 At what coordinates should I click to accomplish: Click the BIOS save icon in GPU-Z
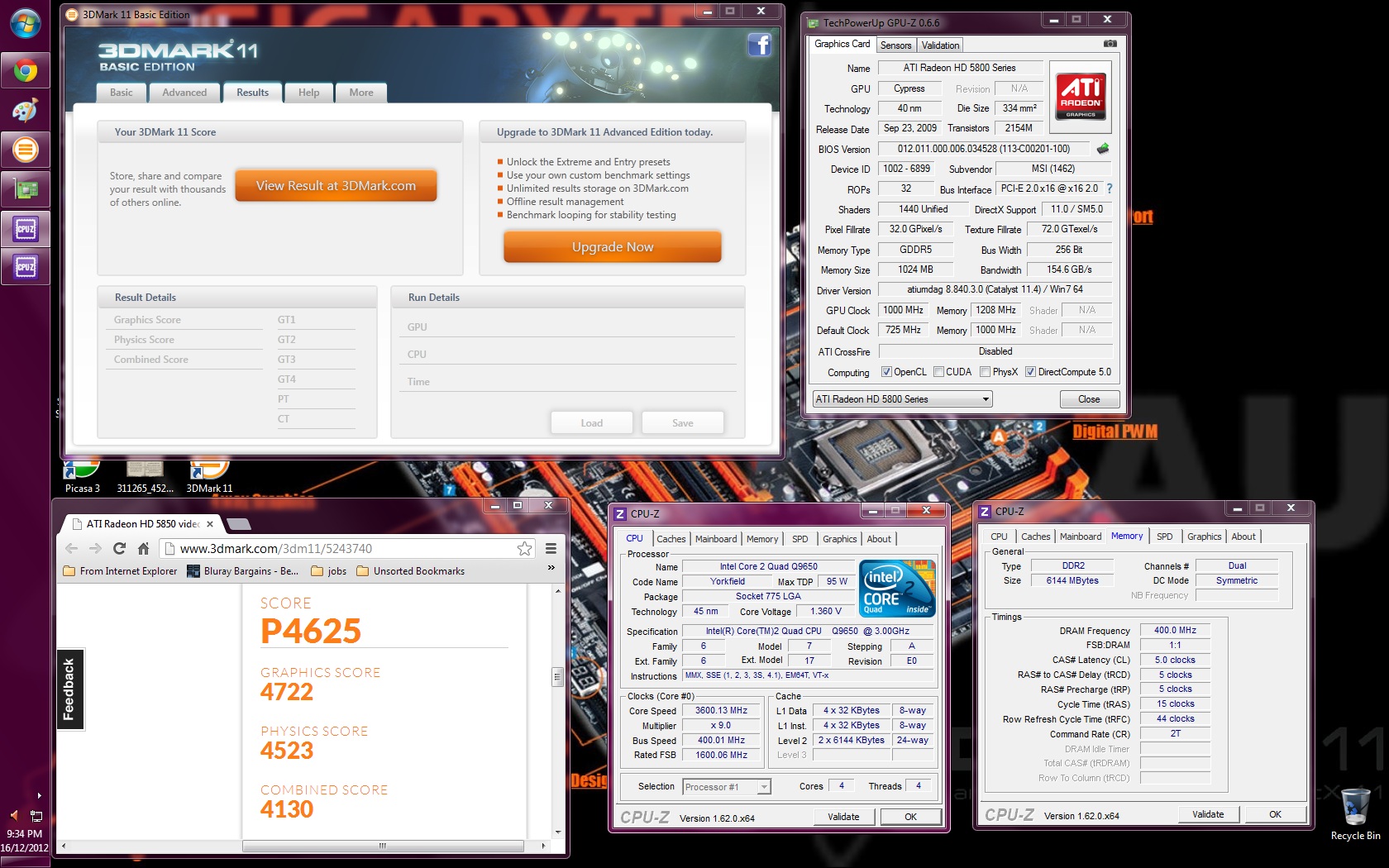[x=1103, y=149]
